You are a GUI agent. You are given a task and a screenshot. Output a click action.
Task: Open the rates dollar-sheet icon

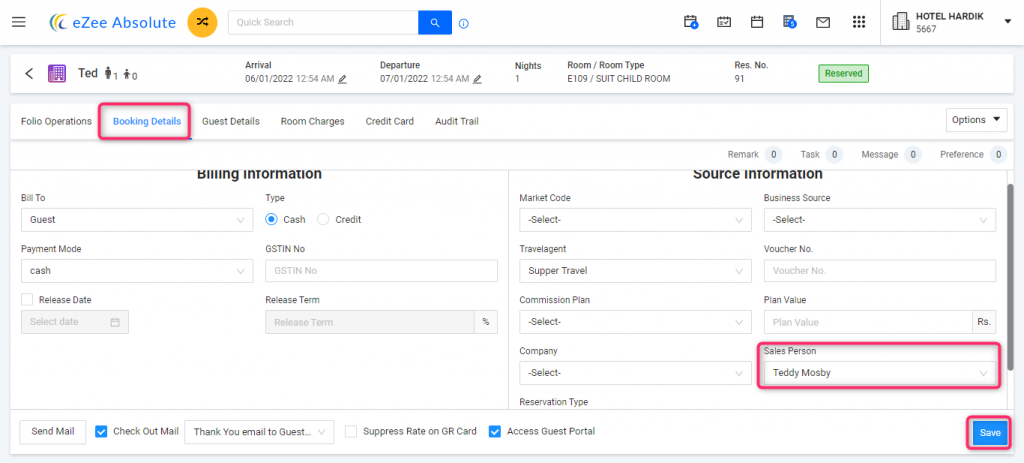790,22
